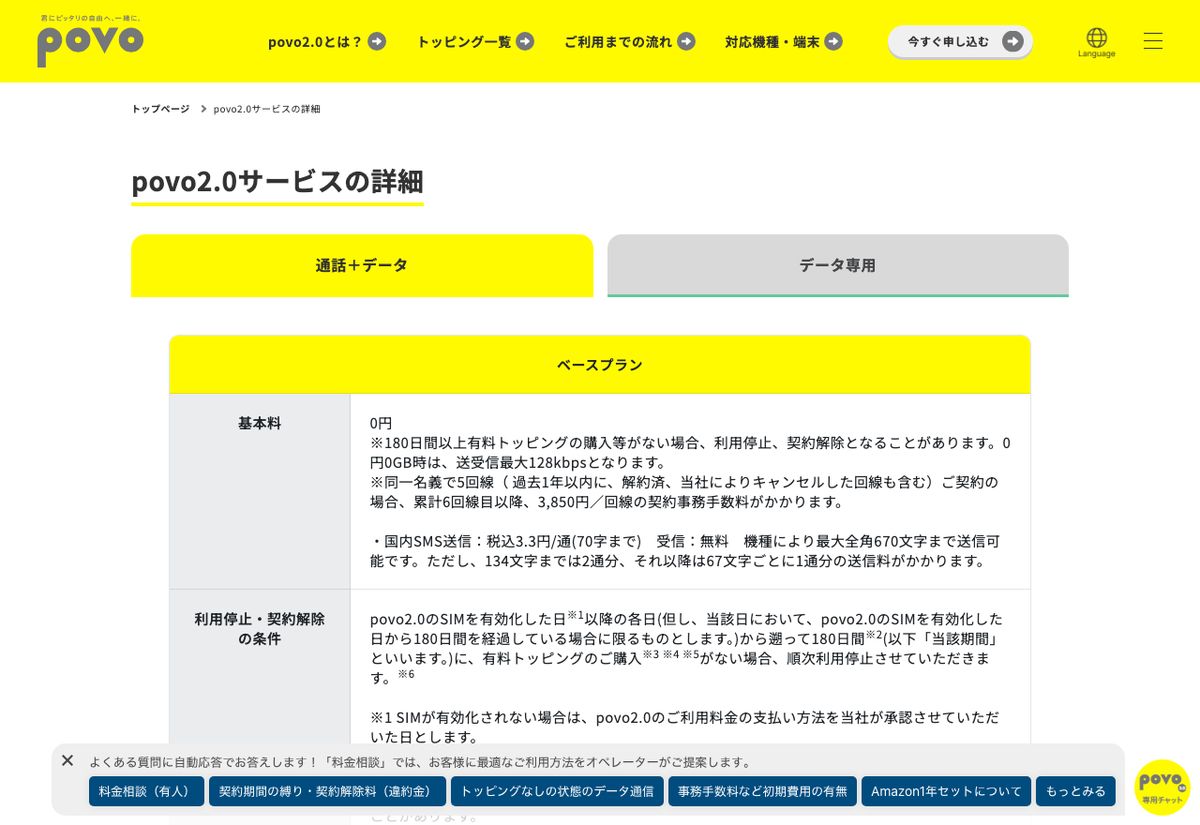Image resolution: width=1200 pixels, height=825 pixels.
Task: Click the chat bar よくある質問 description text
Action: [420, 762]
